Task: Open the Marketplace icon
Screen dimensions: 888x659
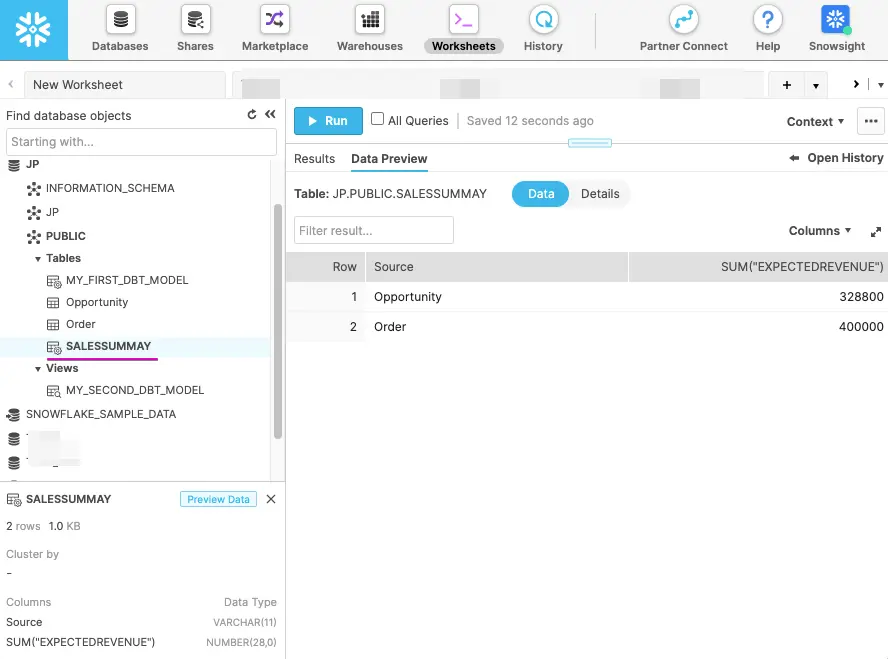Action: coord(275,20)
